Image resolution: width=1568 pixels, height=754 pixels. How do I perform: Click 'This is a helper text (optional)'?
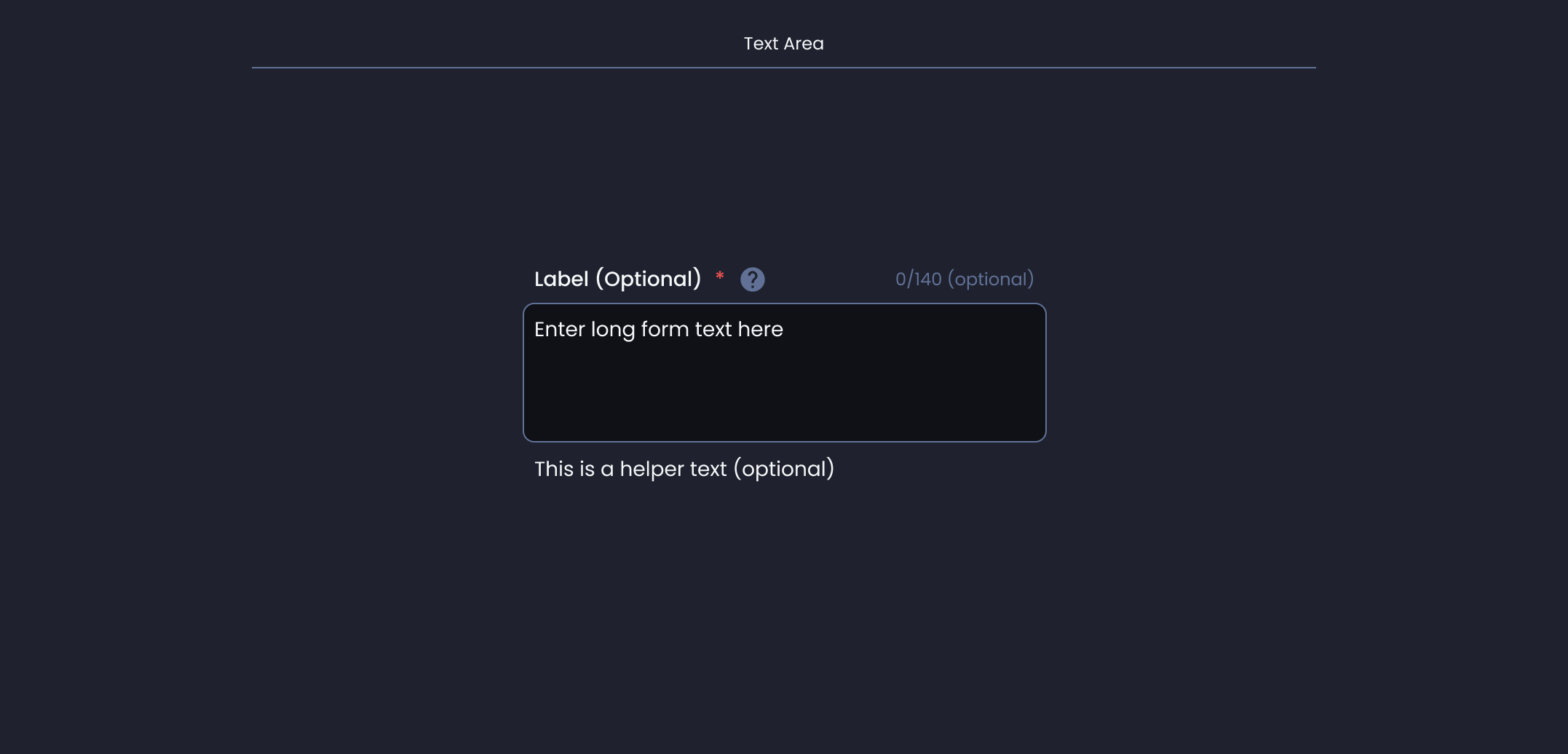pos(684,469)
